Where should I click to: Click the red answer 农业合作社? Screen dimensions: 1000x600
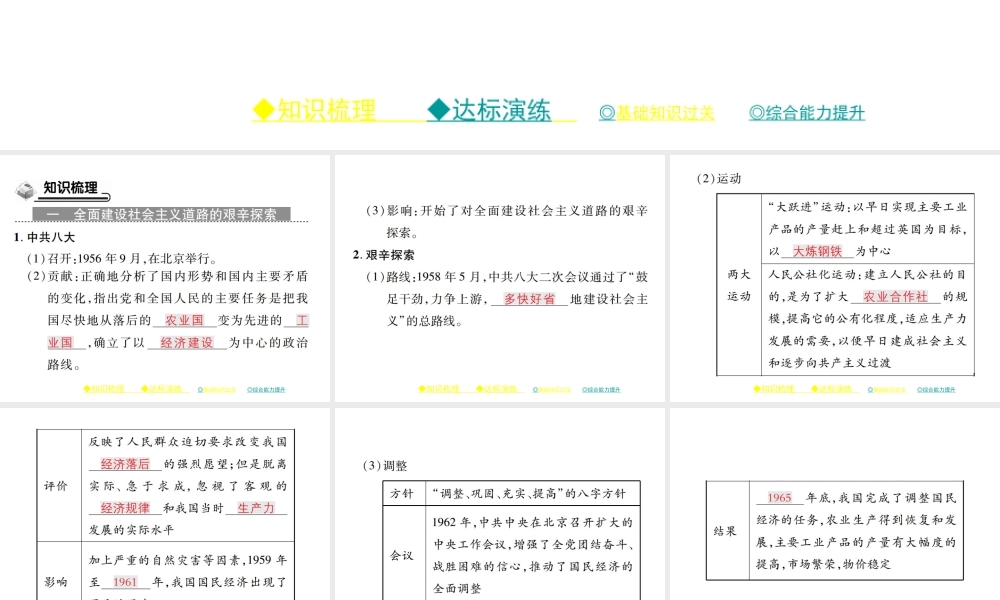tap(895, 296)
